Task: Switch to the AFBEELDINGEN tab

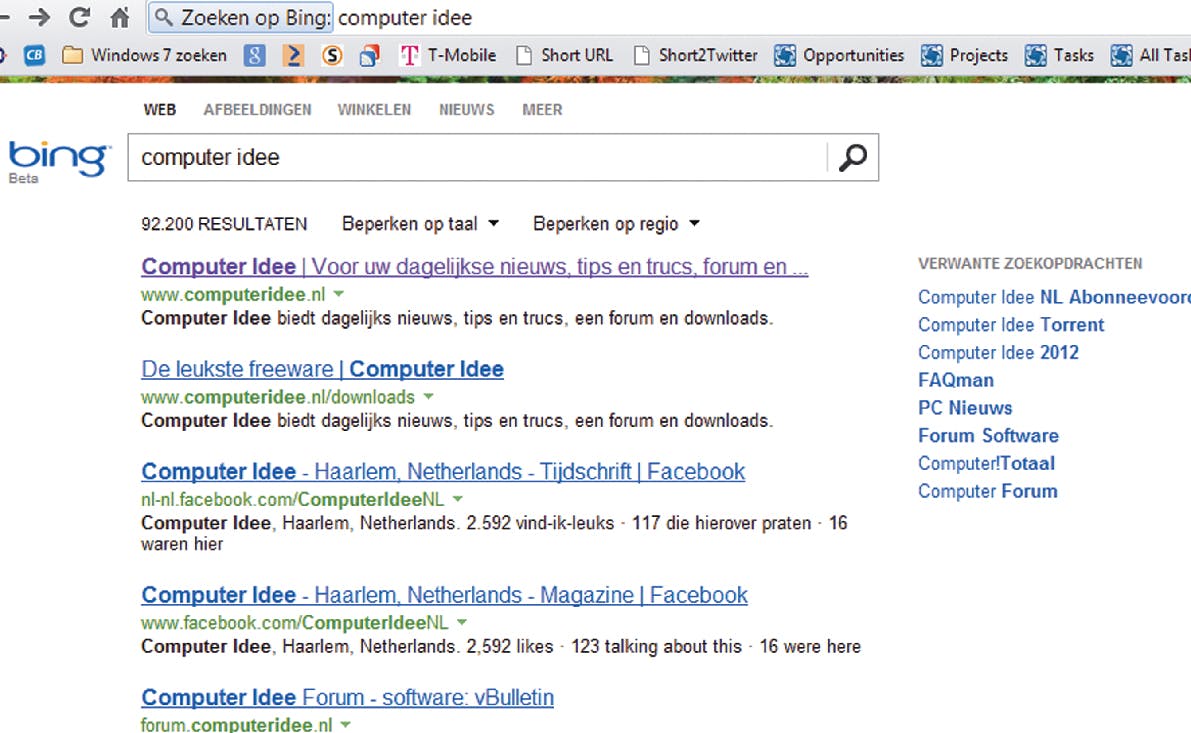Action: pos(257,110)
